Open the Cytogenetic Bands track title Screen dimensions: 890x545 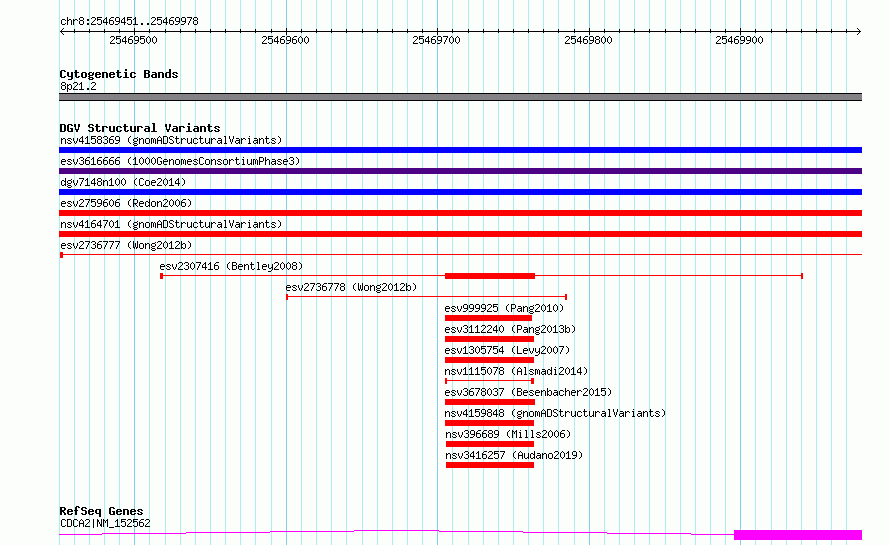coord(119,74)
